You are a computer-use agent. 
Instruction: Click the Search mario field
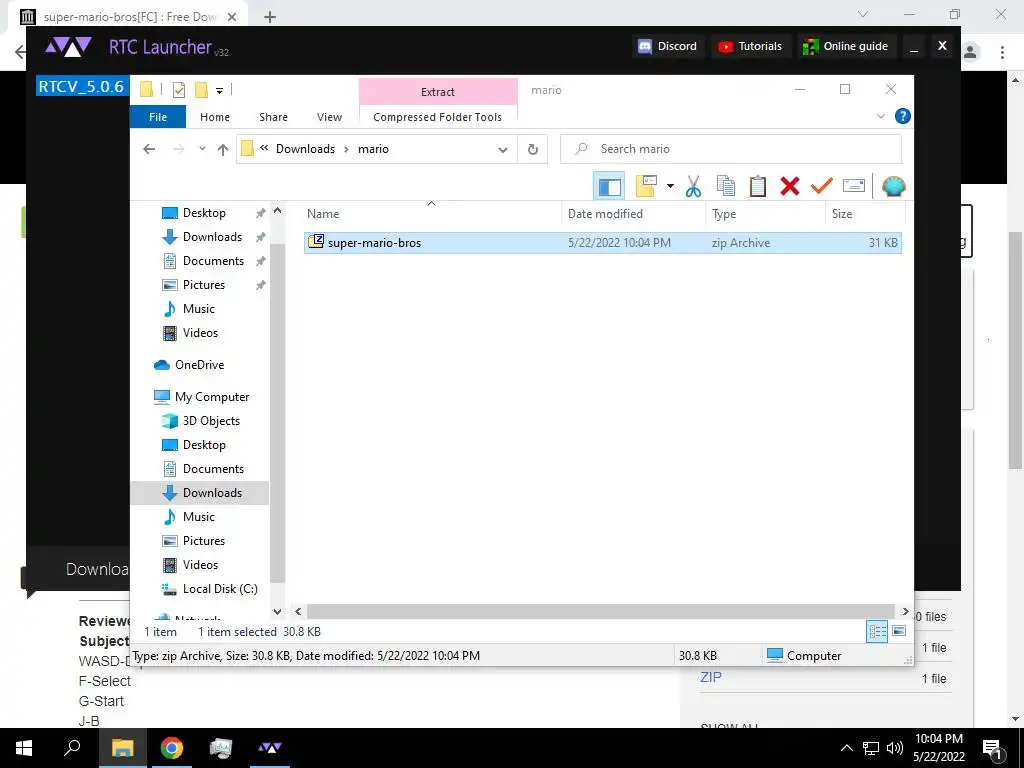731,149
